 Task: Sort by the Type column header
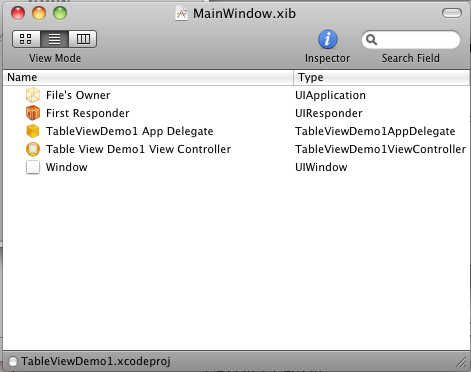click(x=382, y=77)
